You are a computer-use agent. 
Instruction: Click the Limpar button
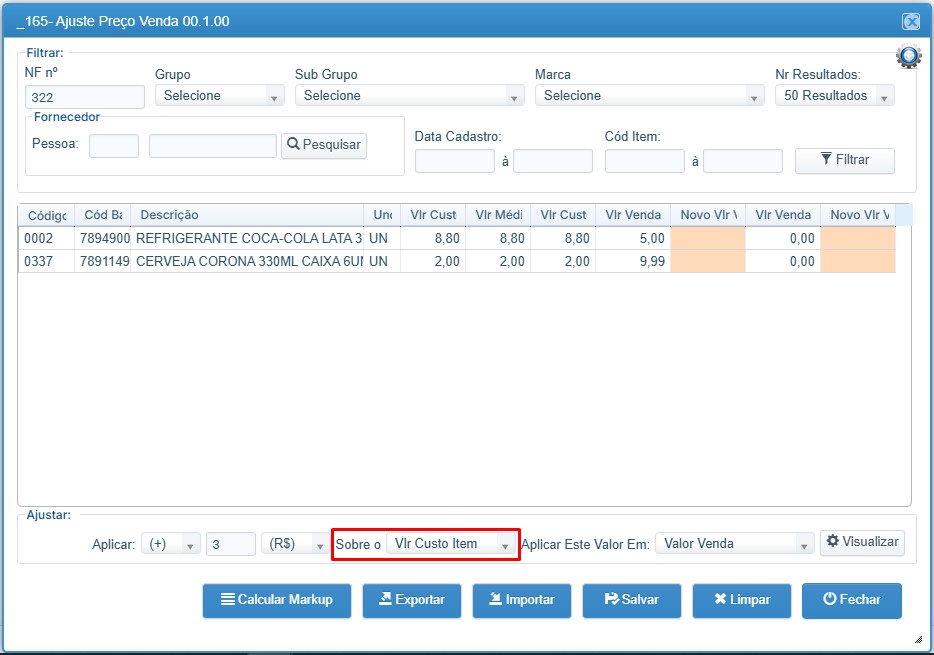tap(742, 600)
